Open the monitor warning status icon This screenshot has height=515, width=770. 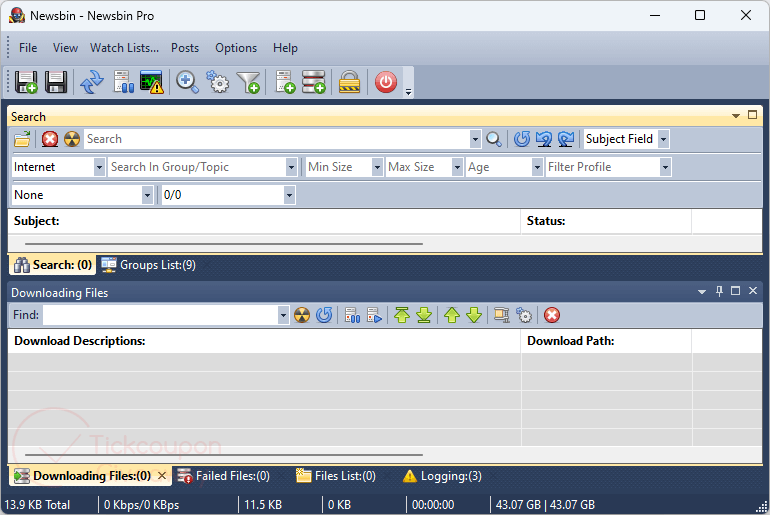(x=151, y=82)
